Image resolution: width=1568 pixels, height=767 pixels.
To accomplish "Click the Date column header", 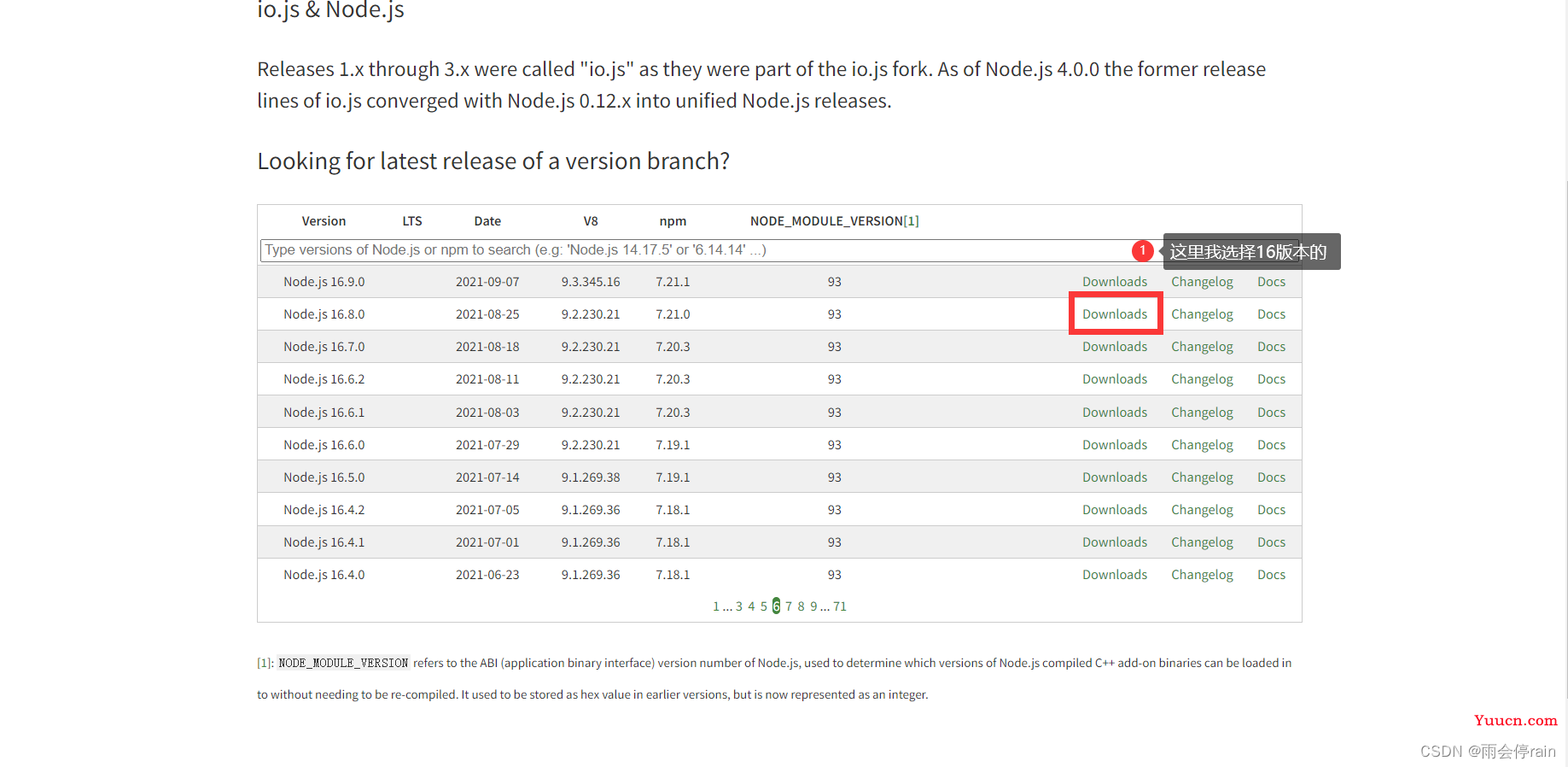I will (x=487, y=221).
